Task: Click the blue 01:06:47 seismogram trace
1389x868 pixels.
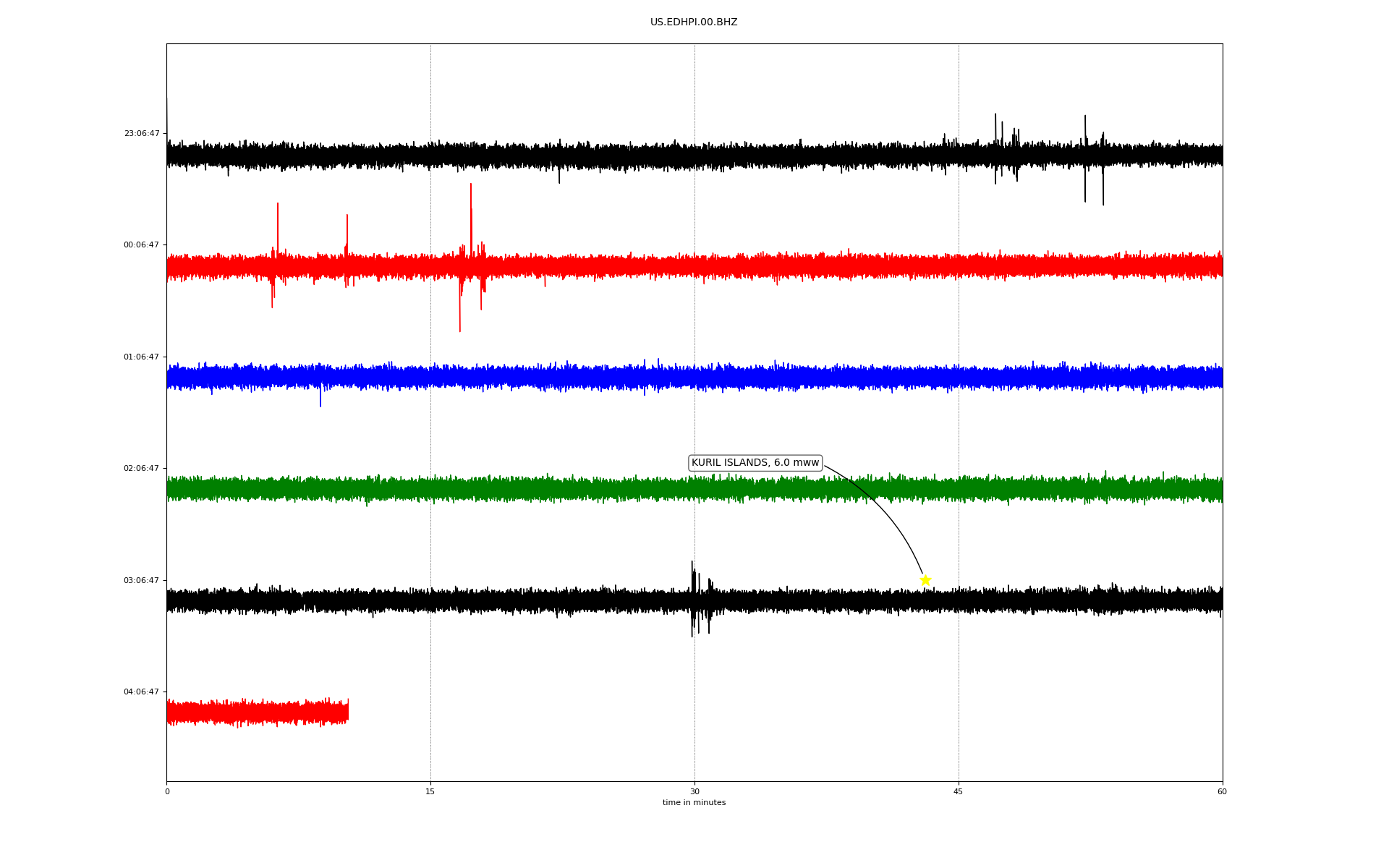Action: [x=694, y=377]
